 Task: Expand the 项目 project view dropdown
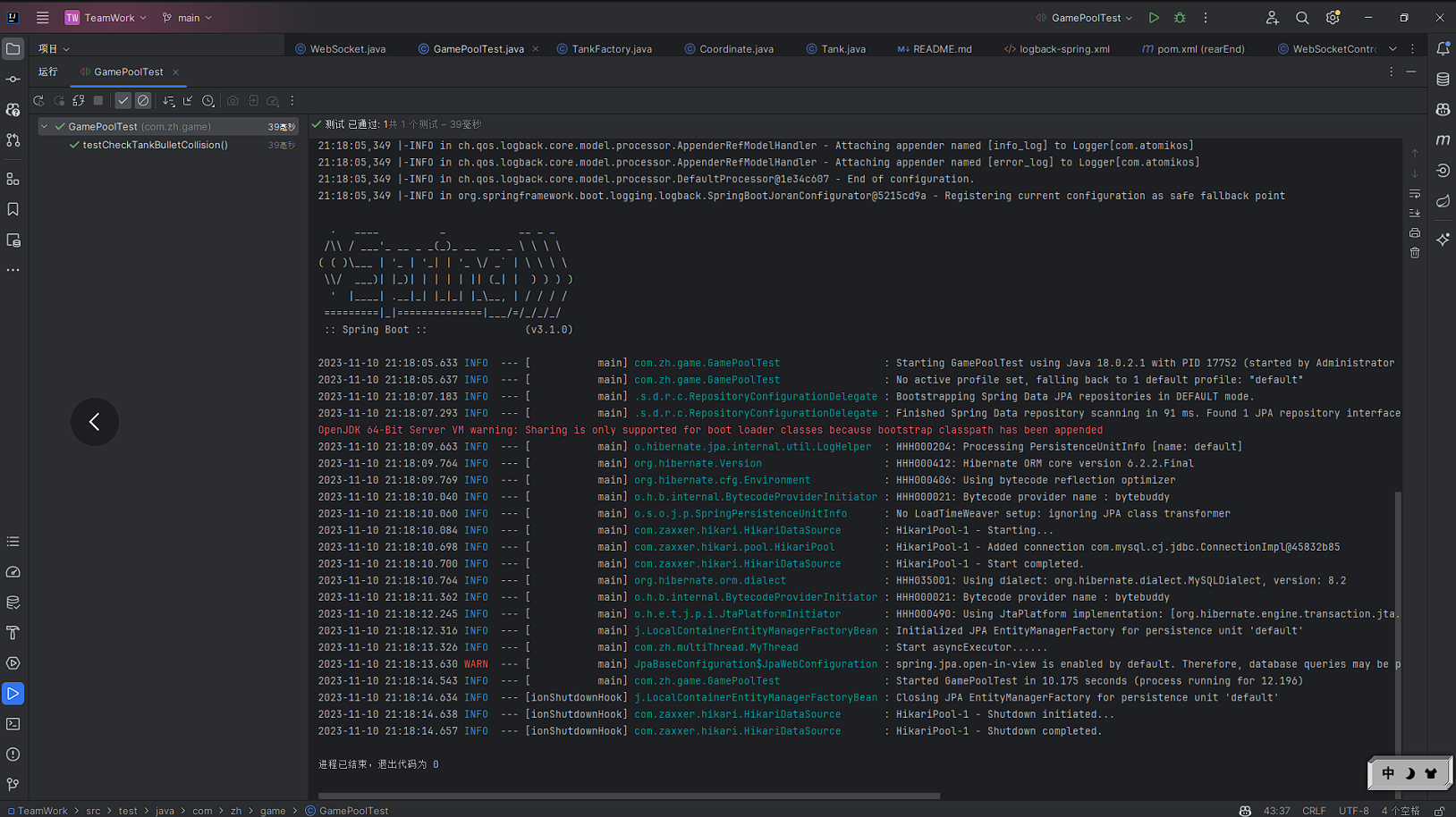54,49
